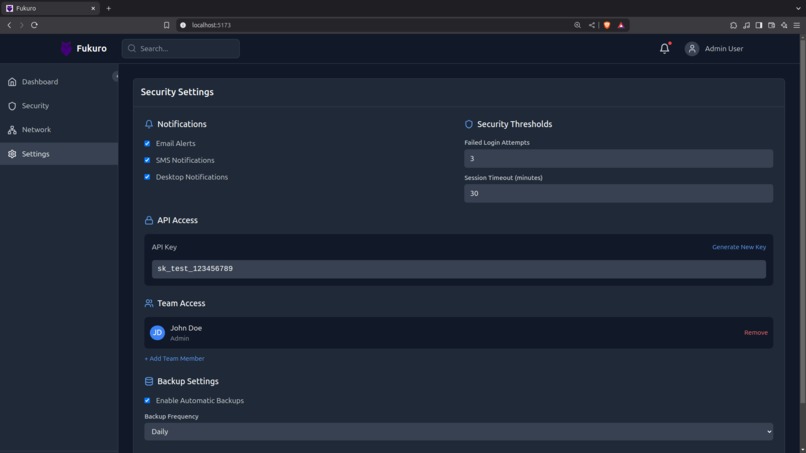Click the JD avatar for John Doe
The height and width of the screenshot is (453, 806).
[157, 333]
